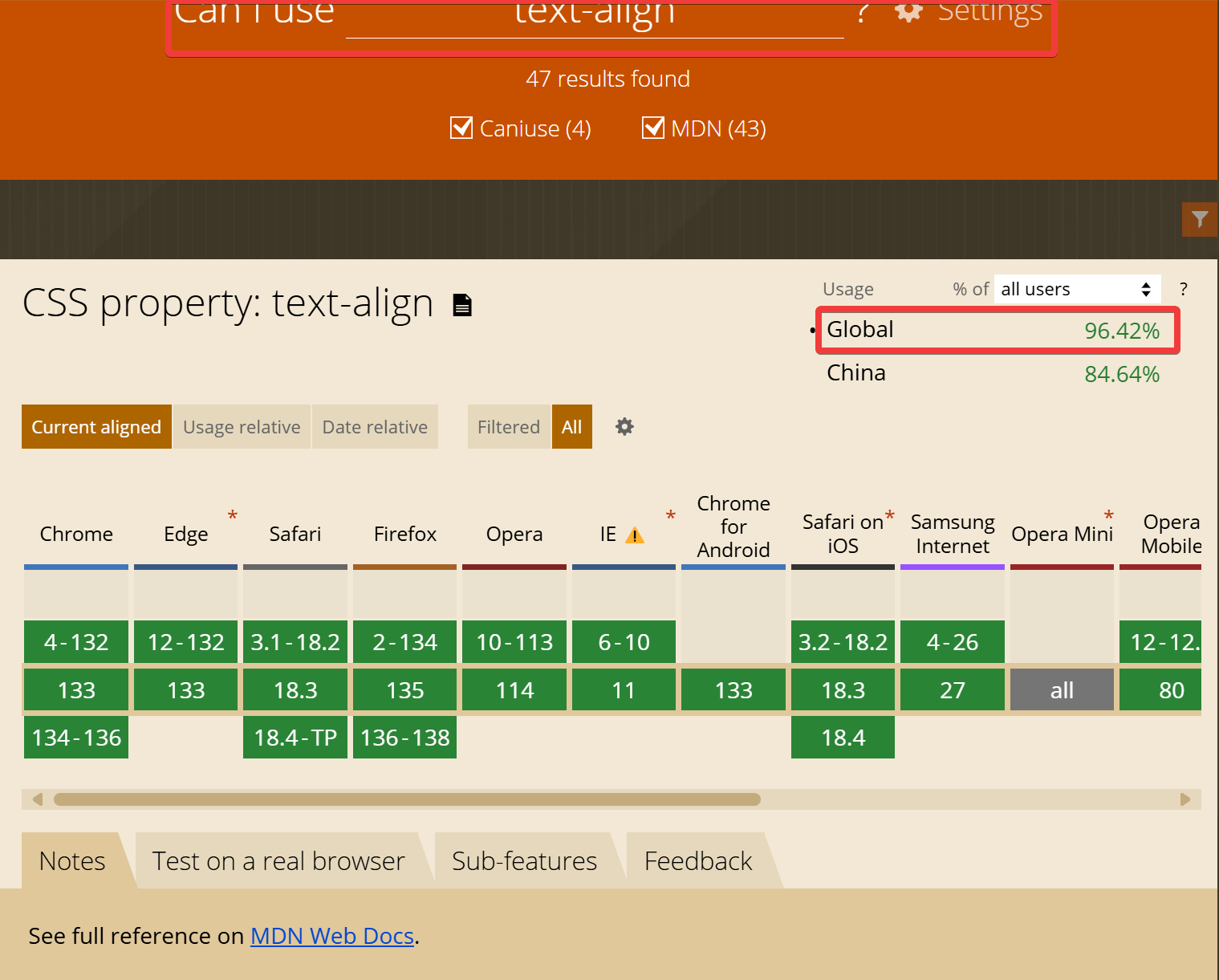Click the usage help question mark
This screenshot has width=1219, height=980.
[x=1183, y=289]
